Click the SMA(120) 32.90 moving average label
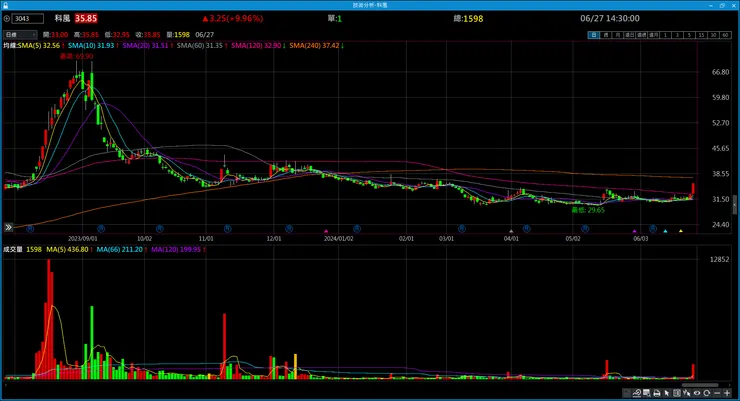The width and height of the screenshot is (740, 401). tap(258, 46)
